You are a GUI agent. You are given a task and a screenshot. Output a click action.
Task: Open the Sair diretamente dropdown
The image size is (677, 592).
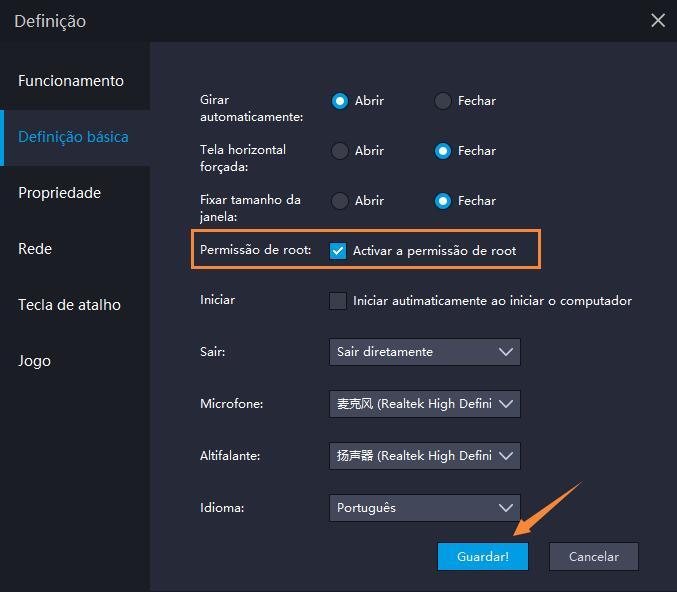click(x=425, y=352)
